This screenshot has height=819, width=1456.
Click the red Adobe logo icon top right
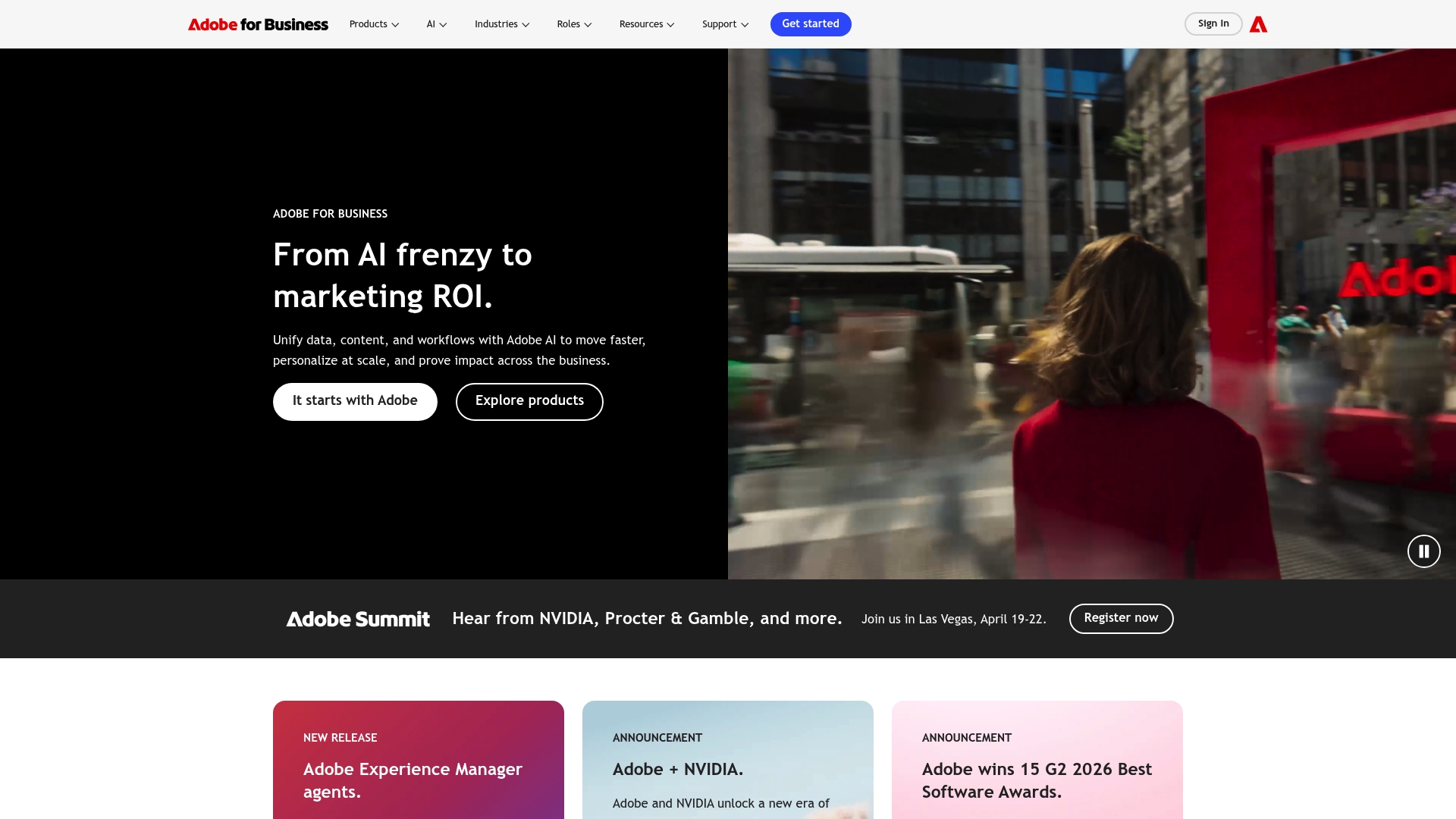[x=1258, y=24]
